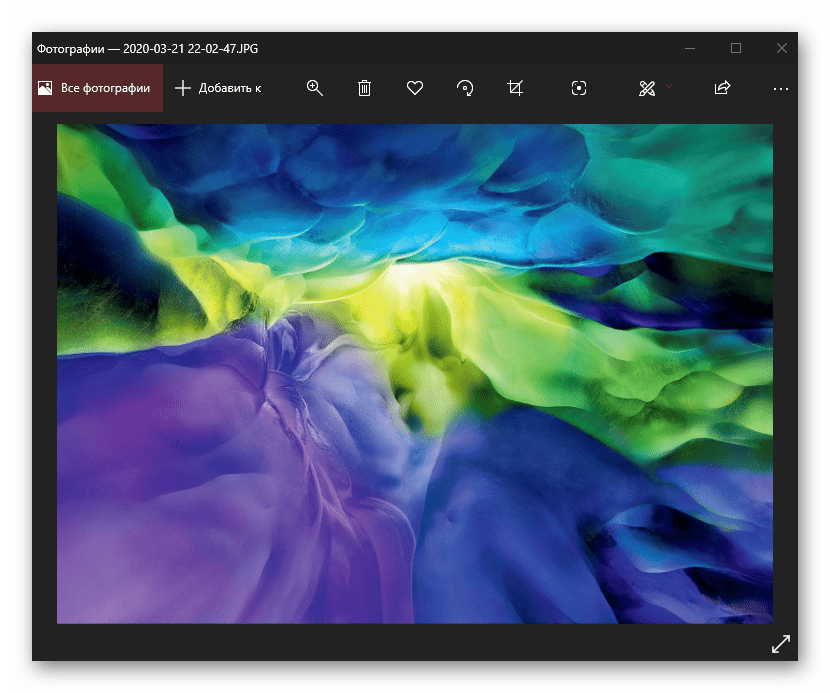Screen dimensions: 830x693
Task: Click the zoom magnifier icon
Action: [x=314, y=88]
